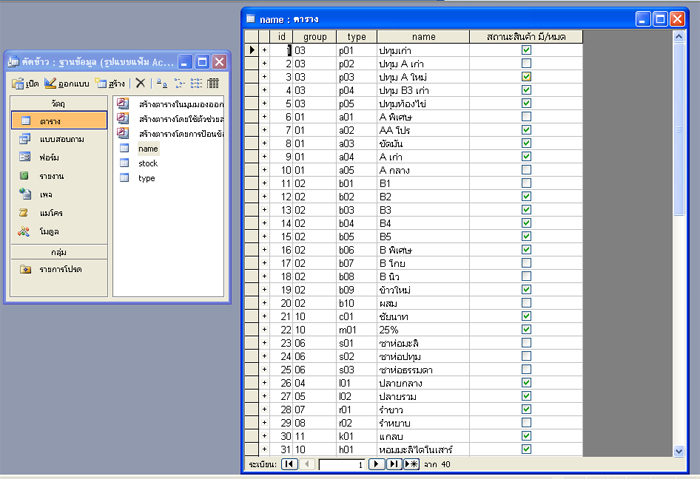Expand subdatasheet for row id 15
The height and width of the screenshot is (479, 700).
click(264, 236)
